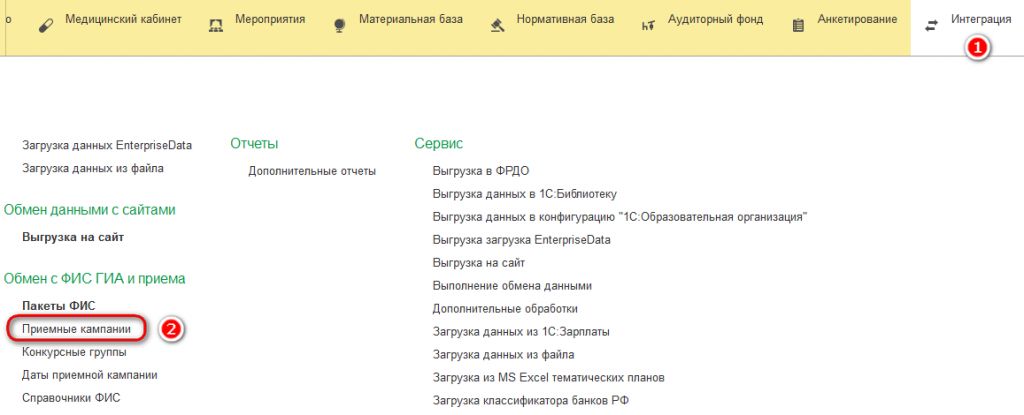This screenshot has height=415, width=1024.
Task: Click the gavel icon next to Нормативная база
Action: (x=497, y=26)
